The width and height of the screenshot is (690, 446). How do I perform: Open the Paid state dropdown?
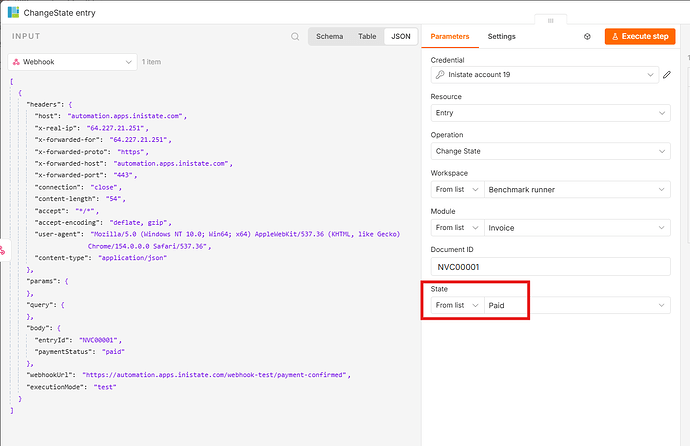577,305
